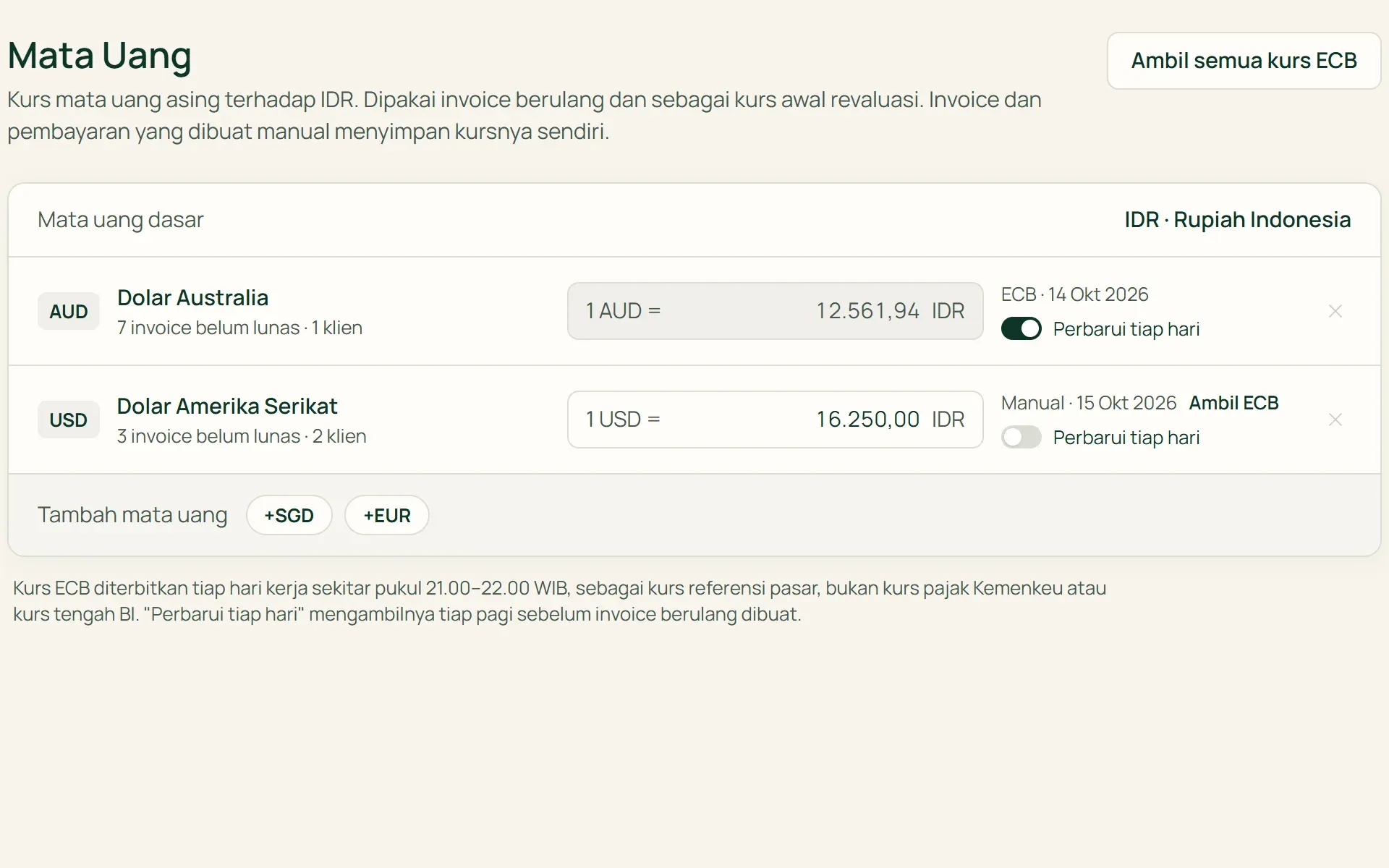Image resolution: width=1389 pixels, height=868 pixels.
Task: Click 'Tambah mata uang' label
Action: tap(132, 515)
